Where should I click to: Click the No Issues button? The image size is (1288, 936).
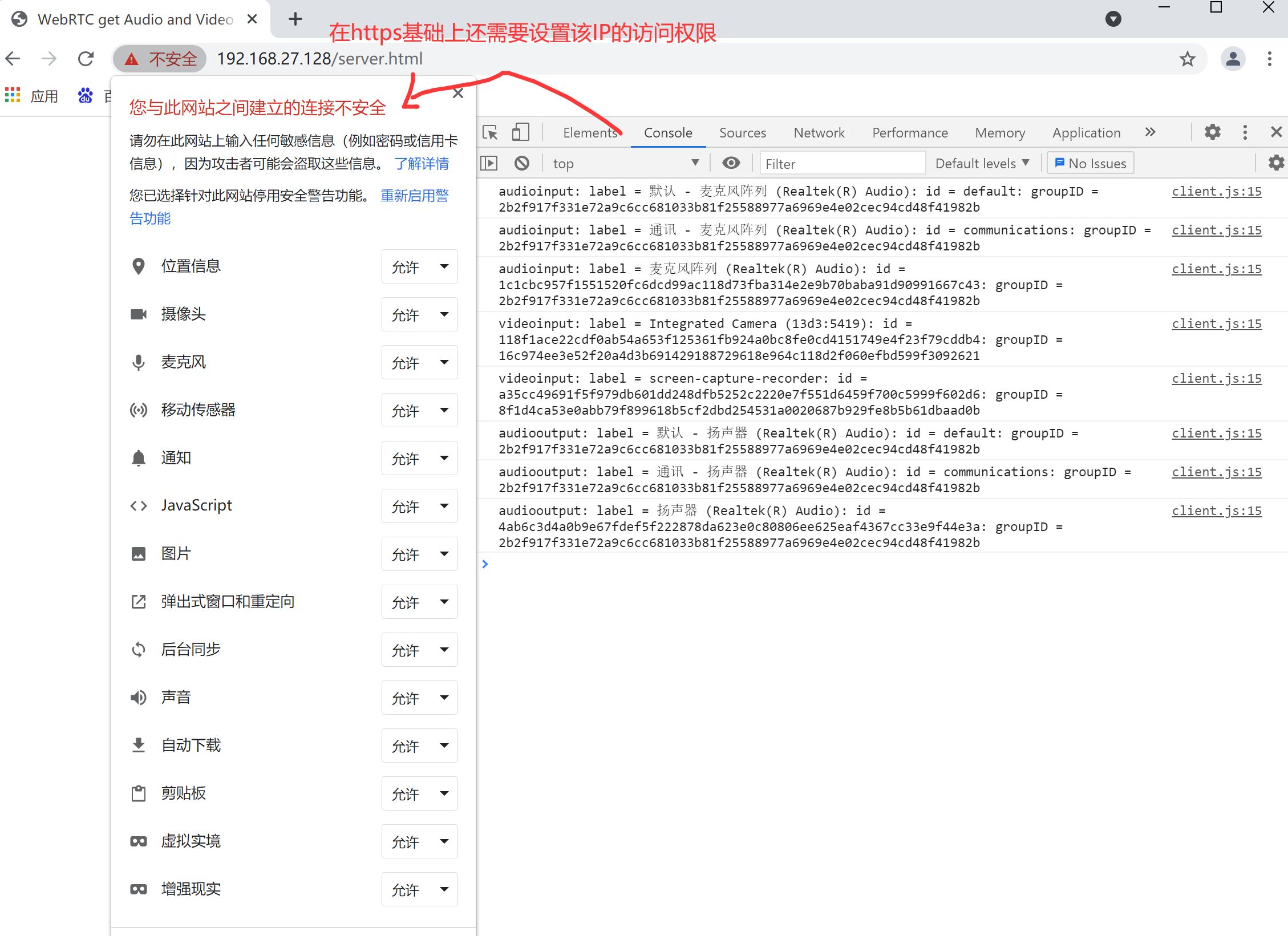[x=1090, y=164]
